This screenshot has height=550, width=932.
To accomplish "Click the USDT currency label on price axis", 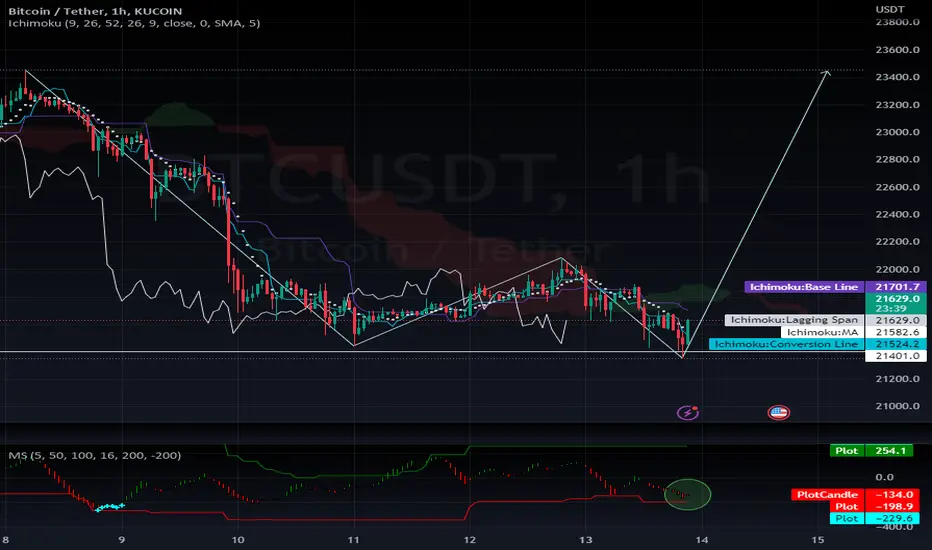I will [890, 10].
